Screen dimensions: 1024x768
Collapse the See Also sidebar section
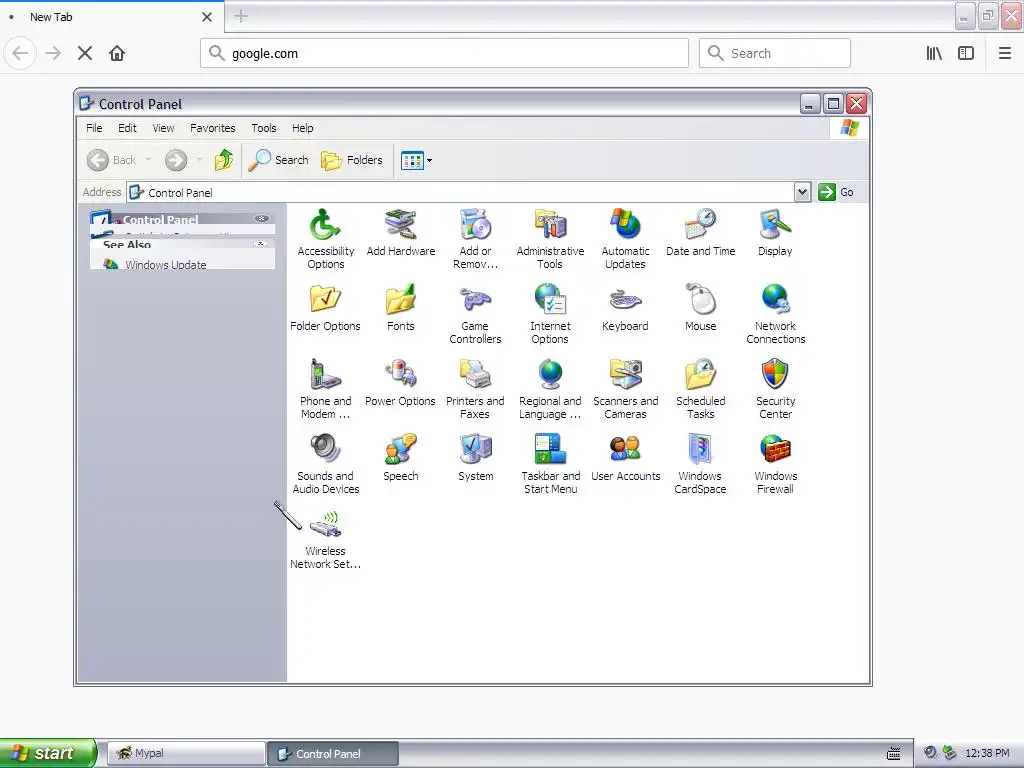pos(261,244)
